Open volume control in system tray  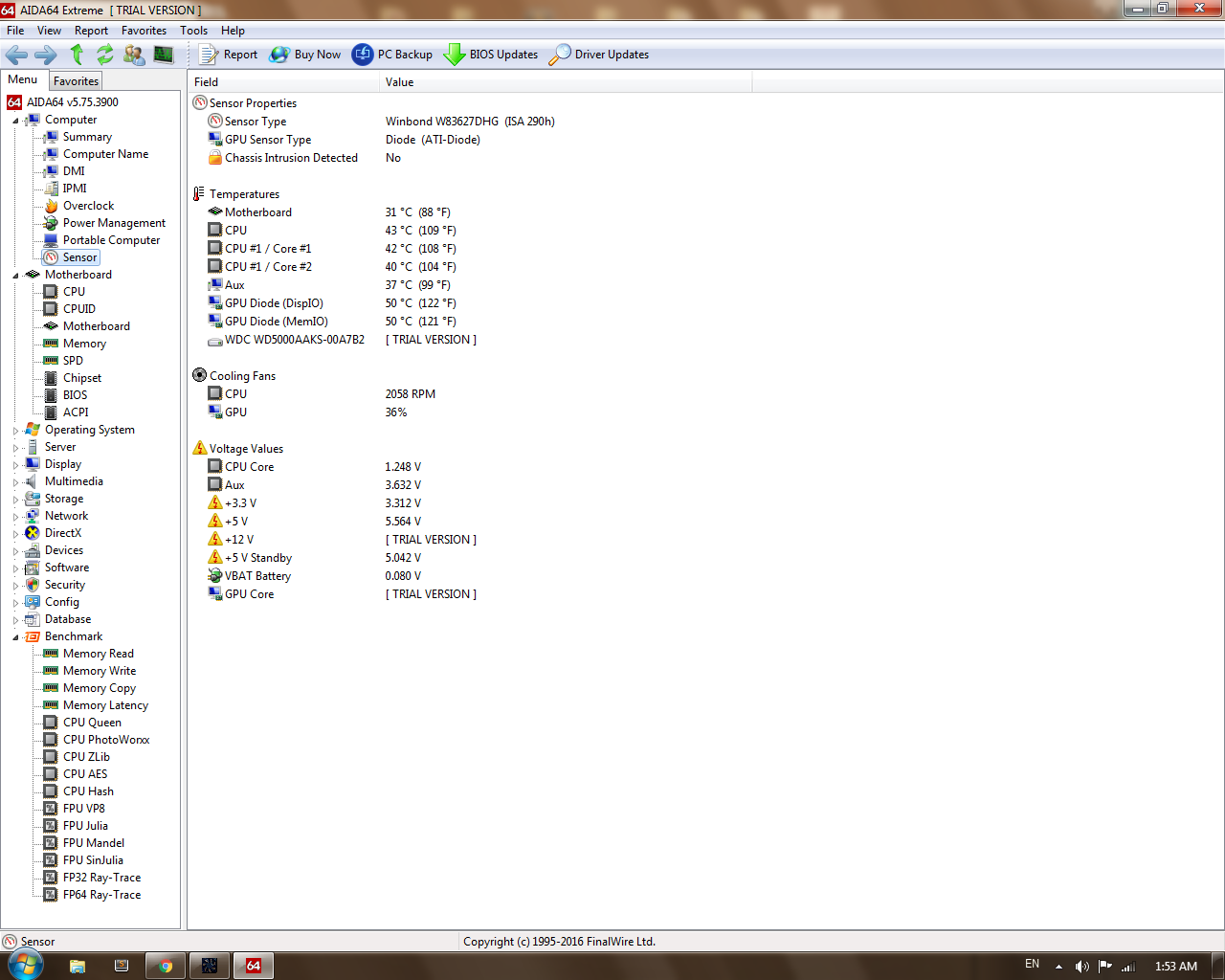(1082, 966)
